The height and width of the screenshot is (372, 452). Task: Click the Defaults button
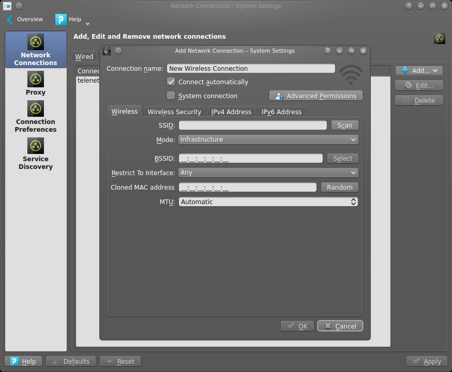[x=71, y=361]
